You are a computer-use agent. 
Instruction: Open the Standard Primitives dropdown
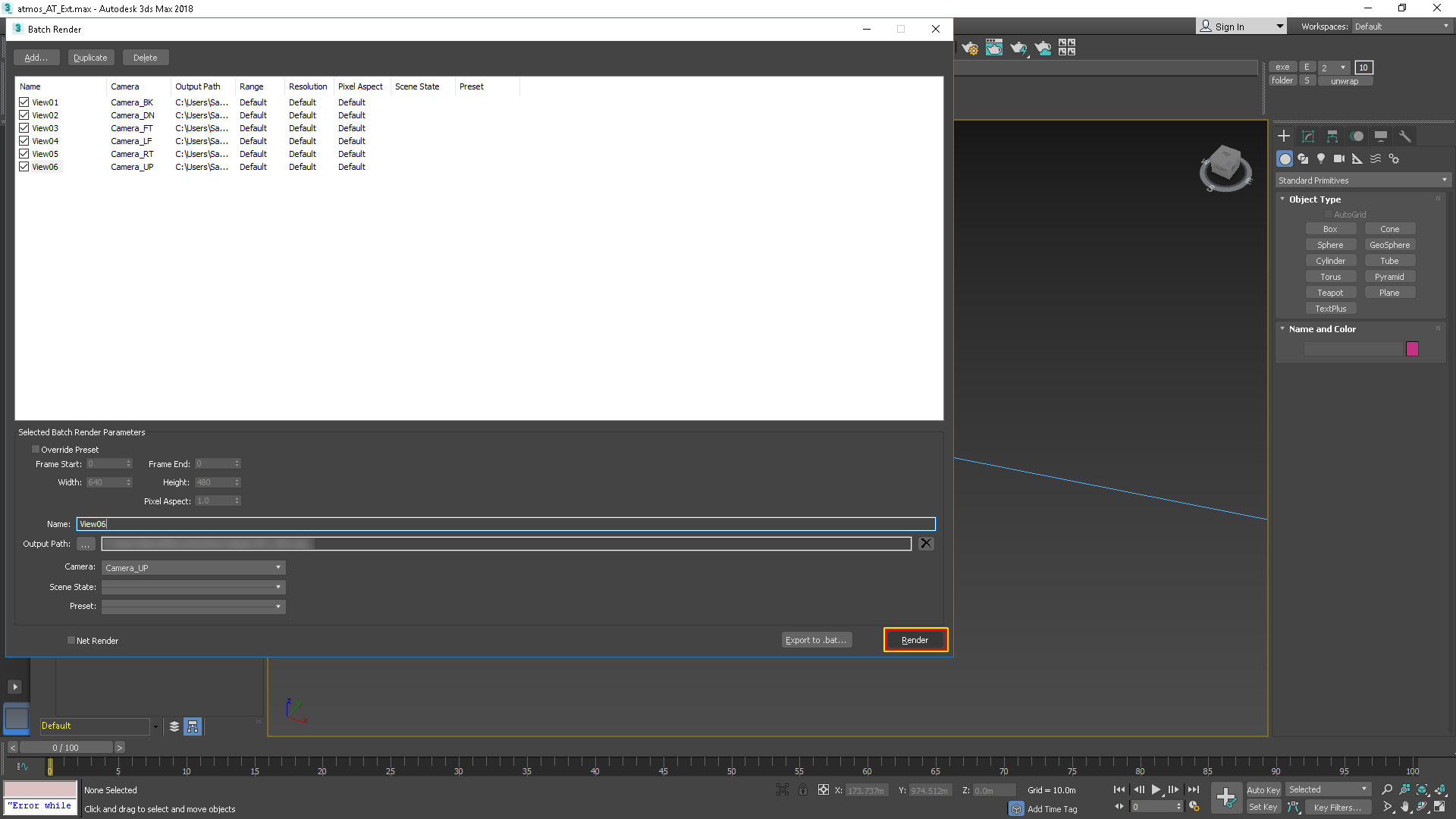[x=1363, y=180]
